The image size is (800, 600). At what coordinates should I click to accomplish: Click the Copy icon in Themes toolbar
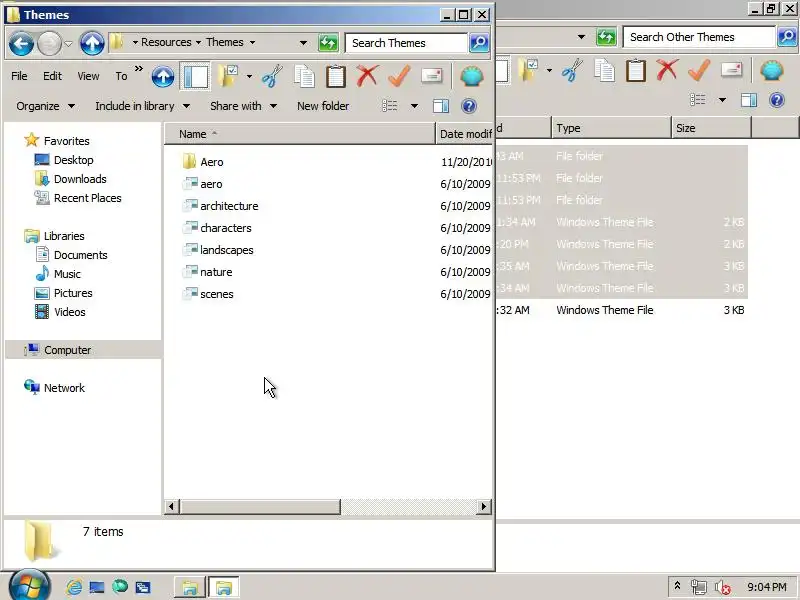[x=305, y=77]
